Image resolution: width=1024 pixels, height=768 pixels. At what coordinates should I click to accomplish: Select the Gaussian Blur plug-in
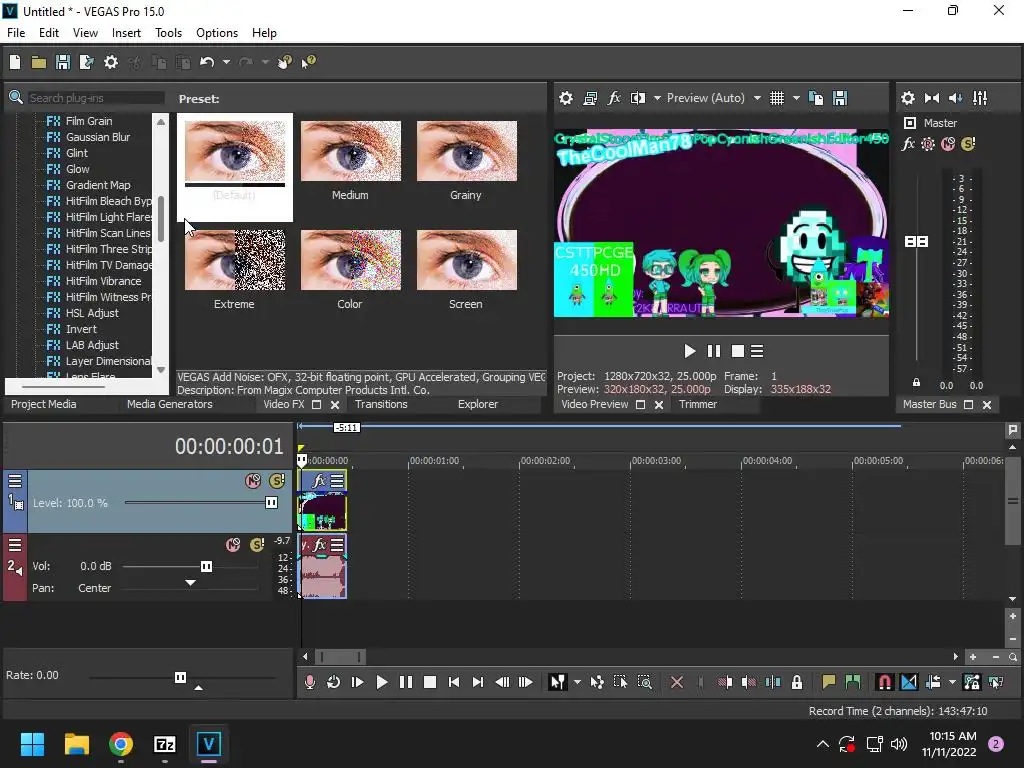pos(98,137)
